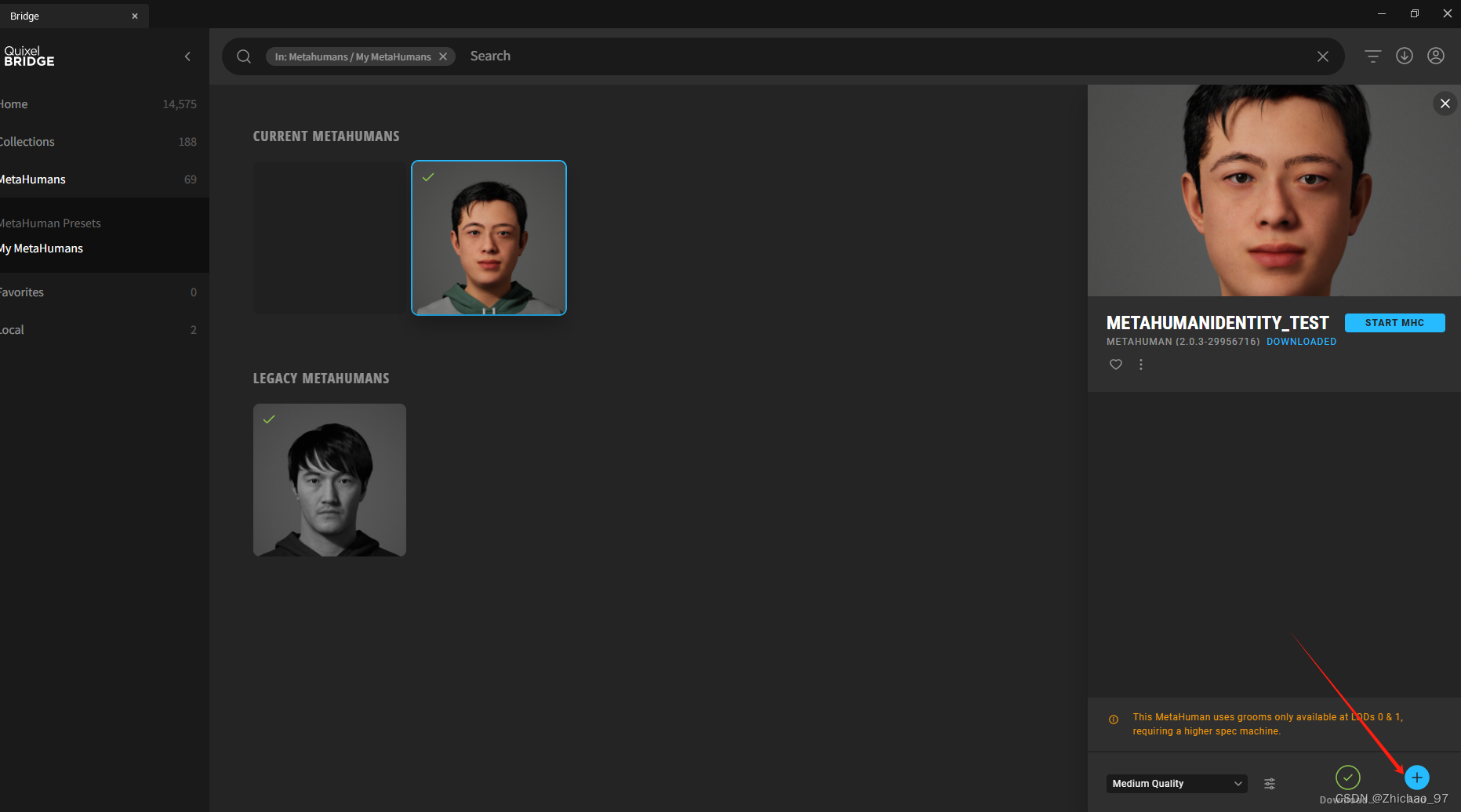The image size is (1461, 812).
Task: Type in the Search input field
Action: [x=886, y=56]
